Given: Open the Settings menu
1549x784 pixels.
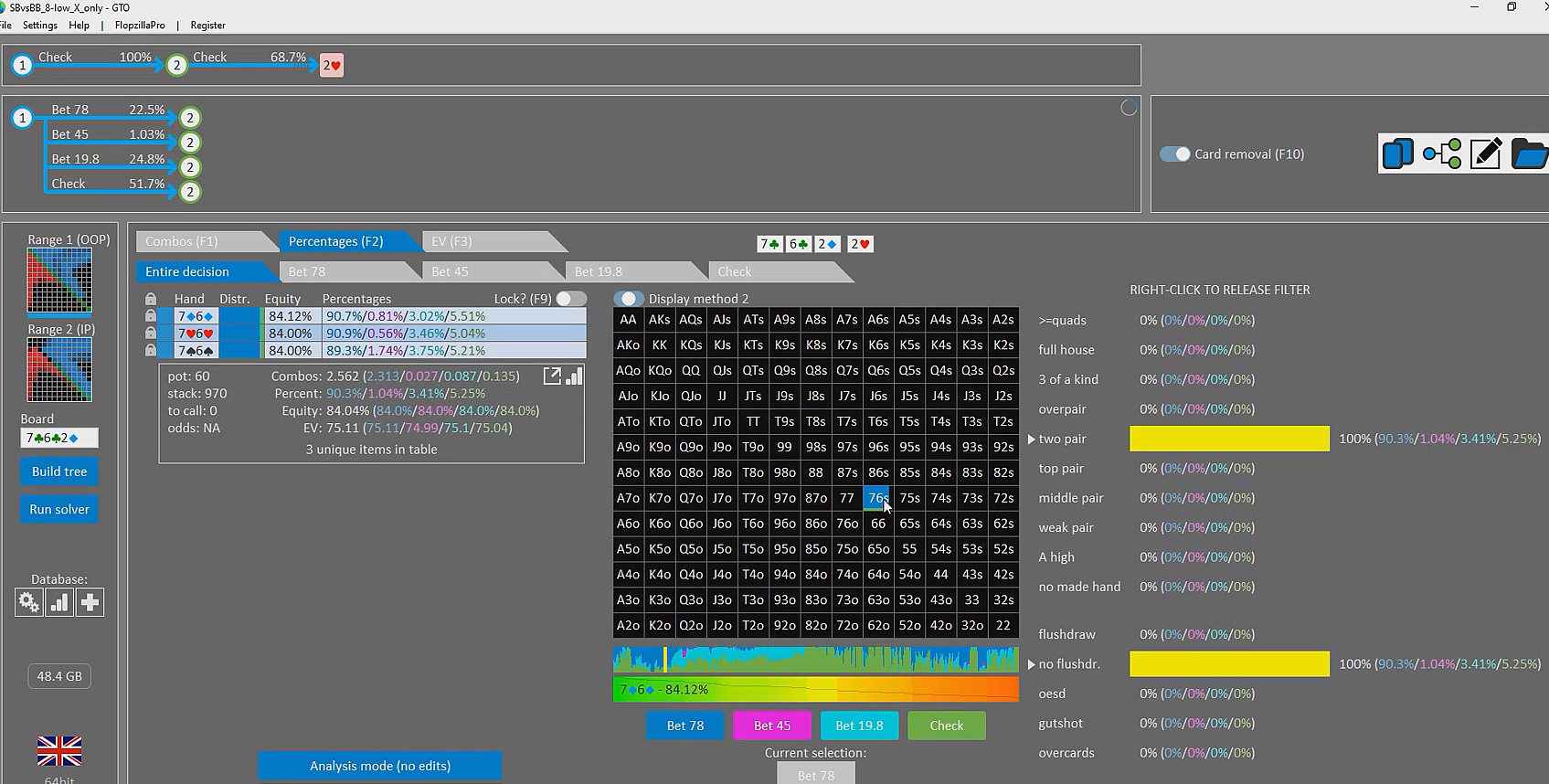Looking at the screenshot, I should coord(40,25).
